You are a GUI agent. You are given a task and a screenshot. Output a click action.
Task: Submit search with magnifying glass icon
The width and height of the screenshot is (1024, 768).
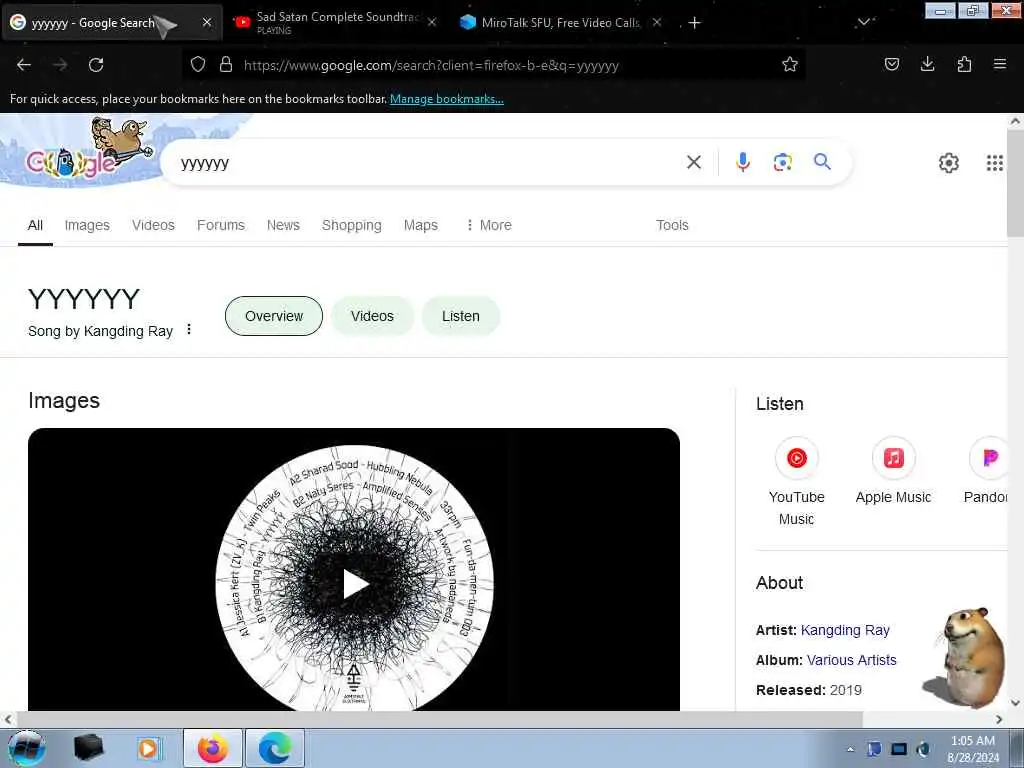(822, 161)
